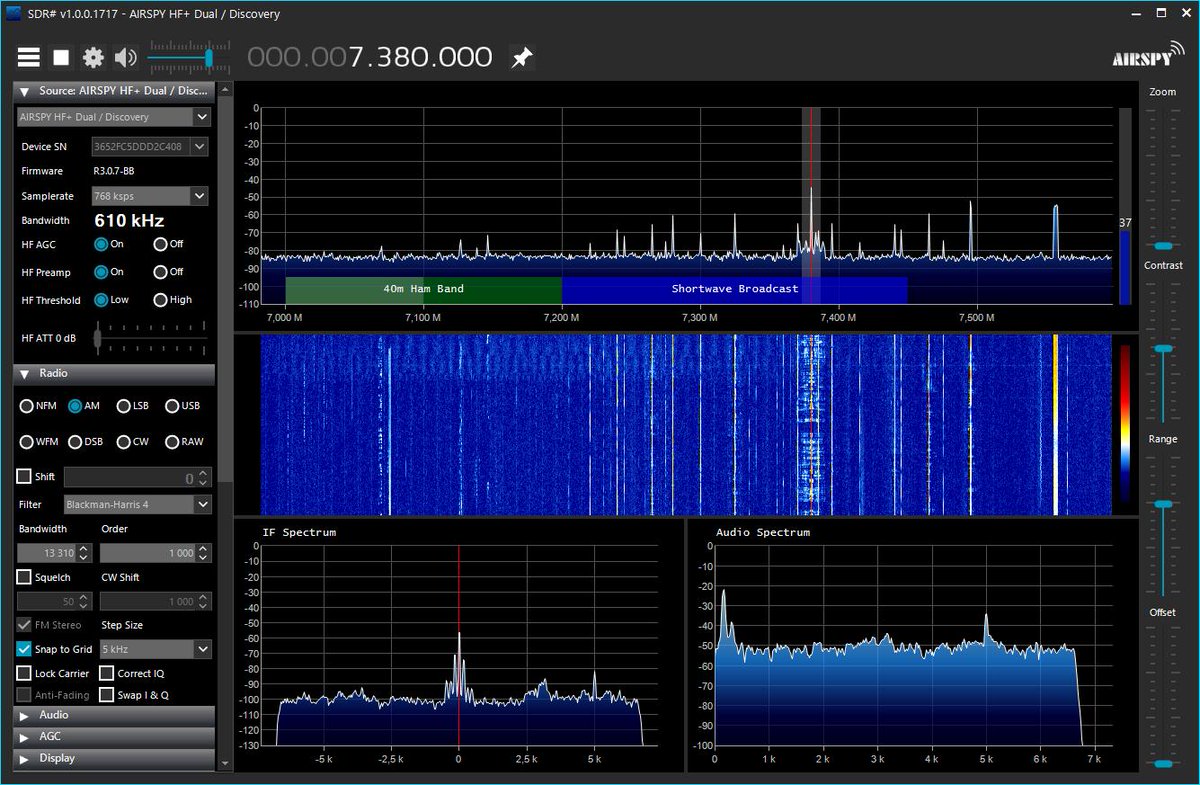Screen dimensions: 1200x785
Task: Expand the Audio panel
Action: [114, 715]
